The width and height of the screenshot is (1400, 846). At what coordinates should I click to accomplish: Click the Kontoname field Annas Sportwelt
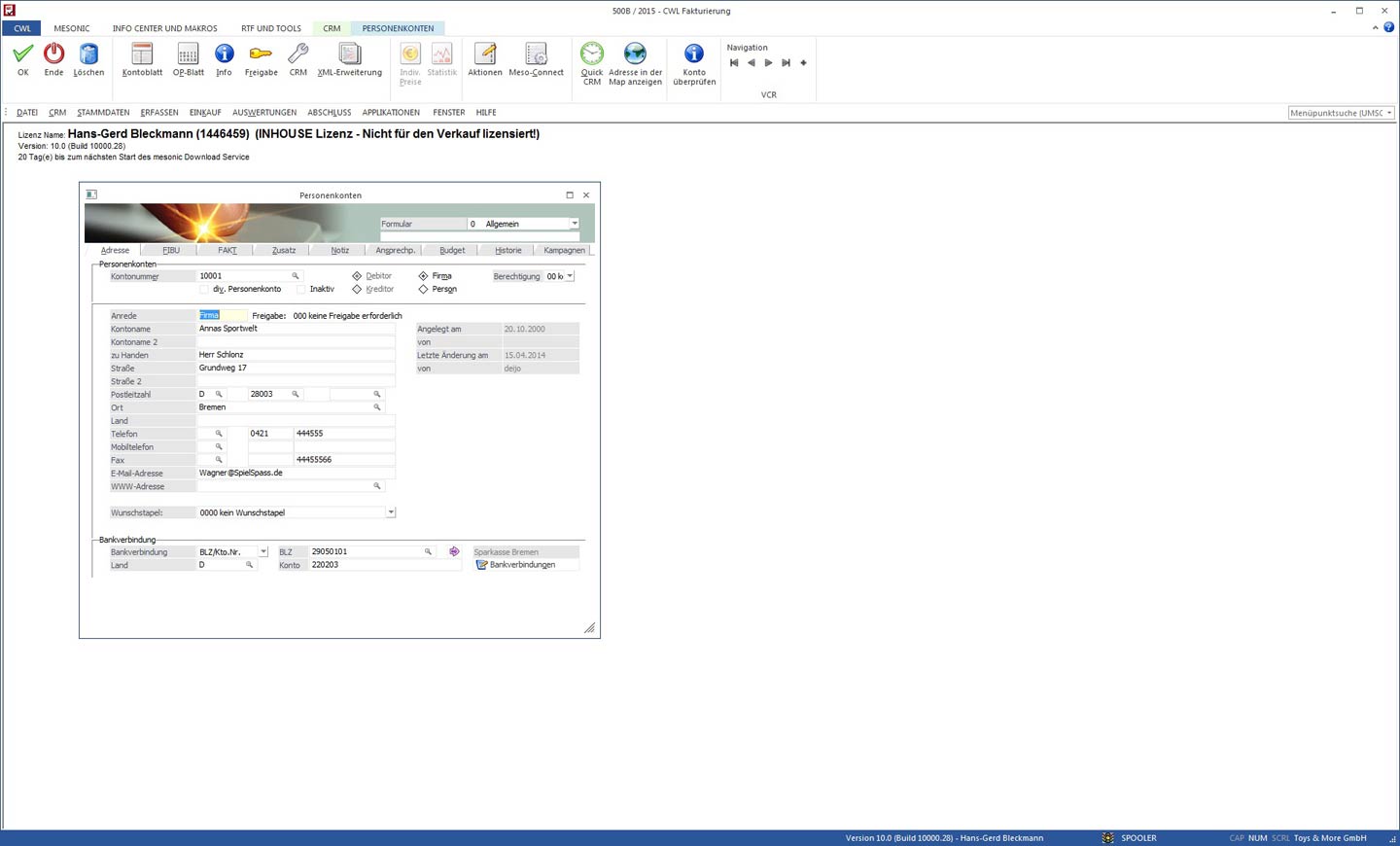click(x=296, y=329)
